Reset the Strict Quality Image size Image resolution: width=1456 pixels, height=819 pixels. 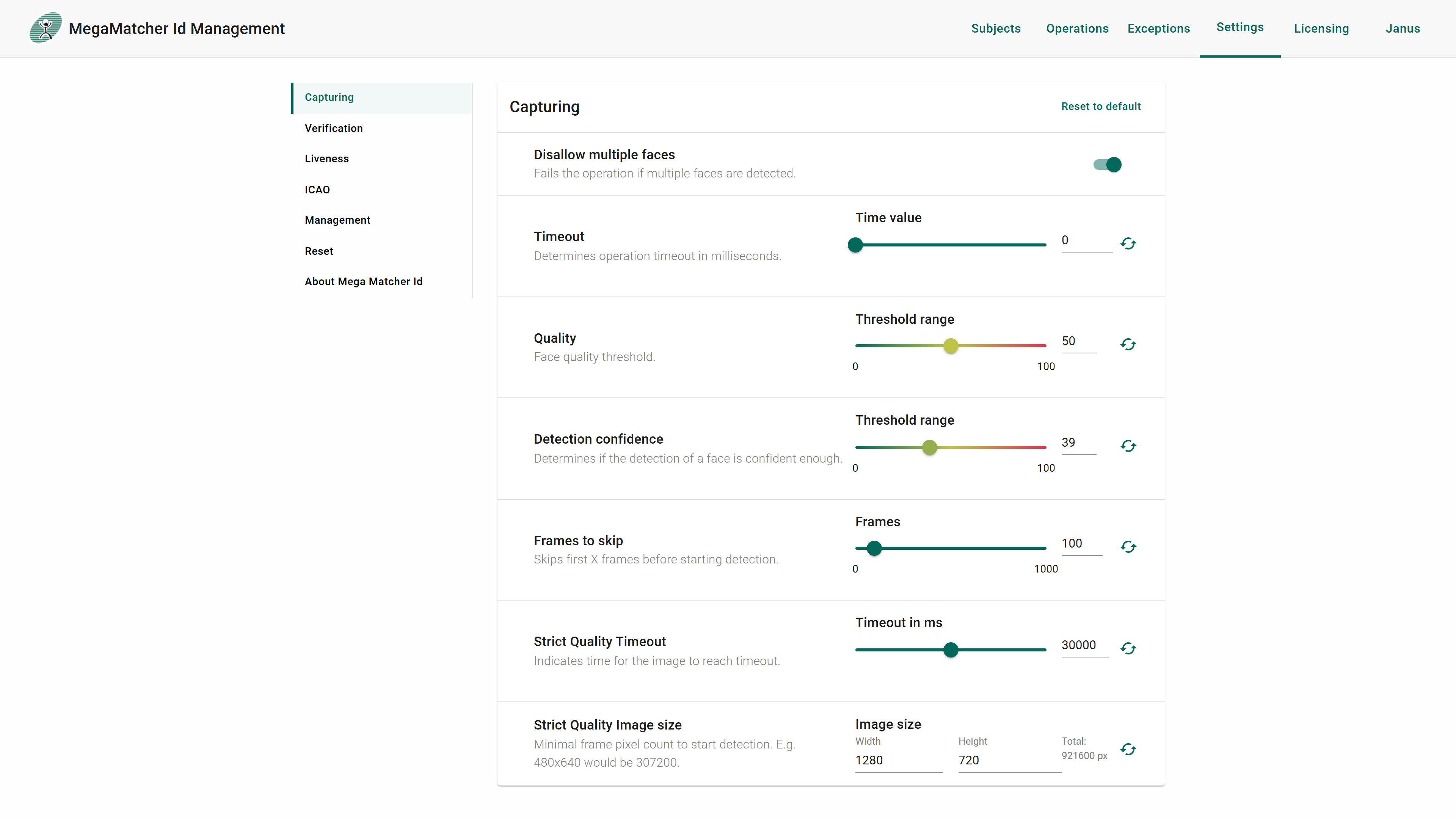(1128, 750)
